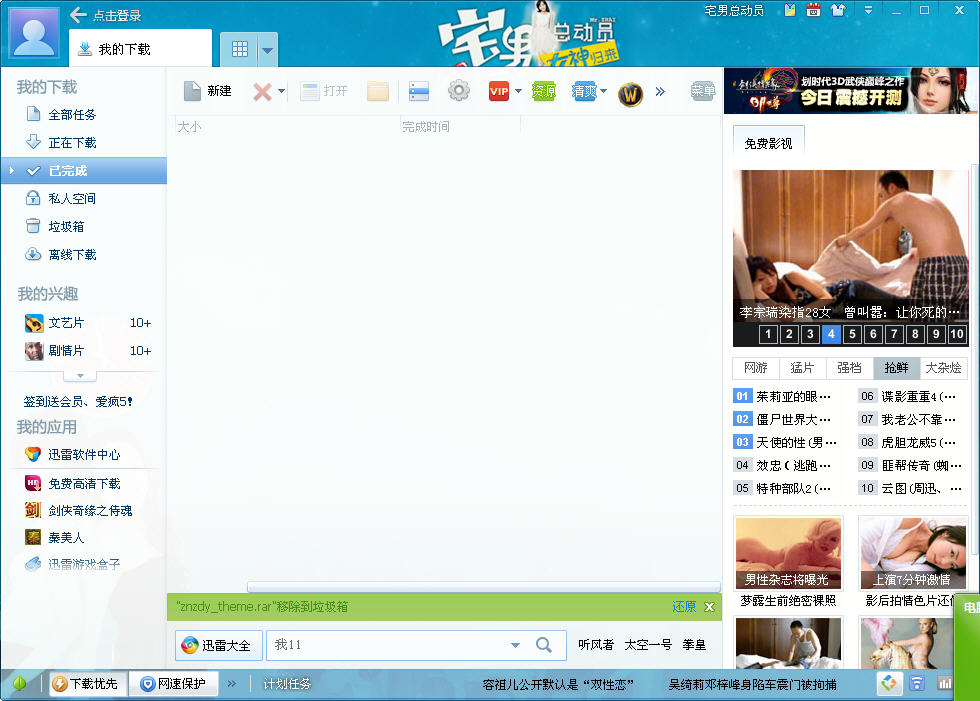
Task: Click the horizontal scrollbar under task list
Action: 484,587
